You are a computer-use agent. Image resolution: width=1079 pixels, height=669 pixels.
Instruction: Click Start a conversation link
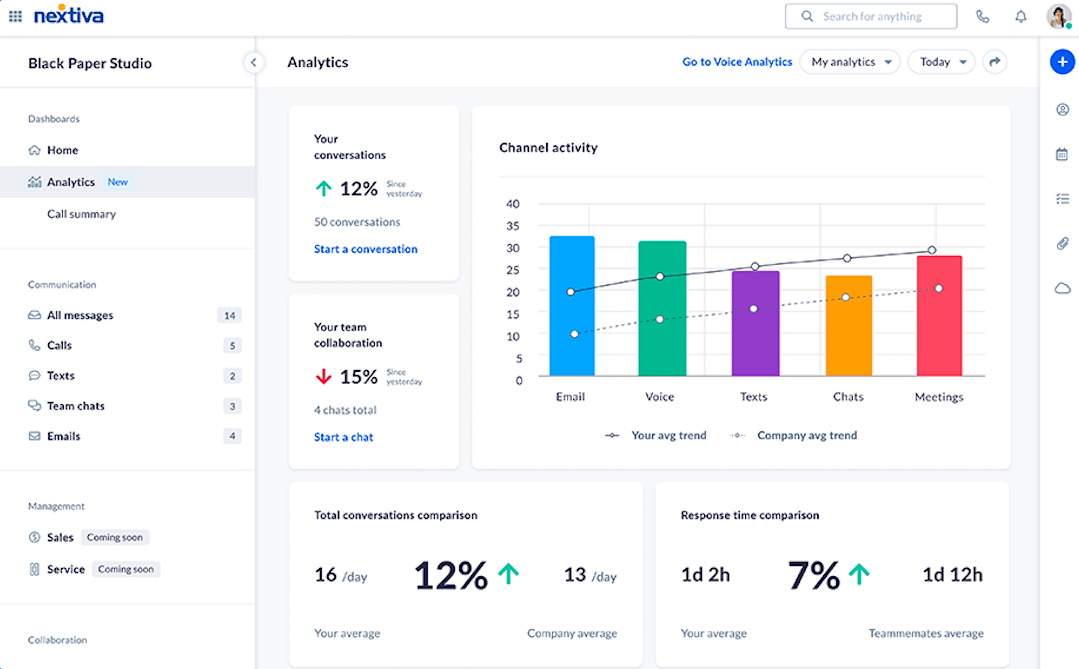[x=365, y=248]
